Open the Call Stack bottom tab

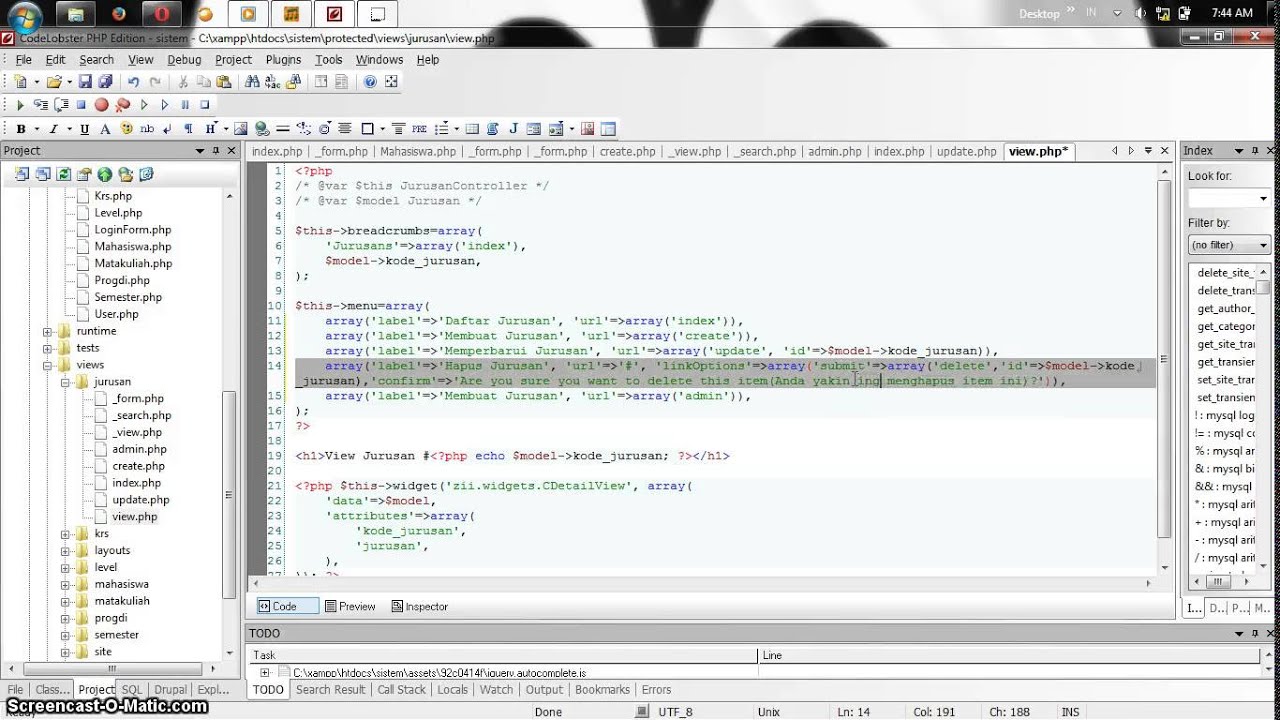point(401,690)
